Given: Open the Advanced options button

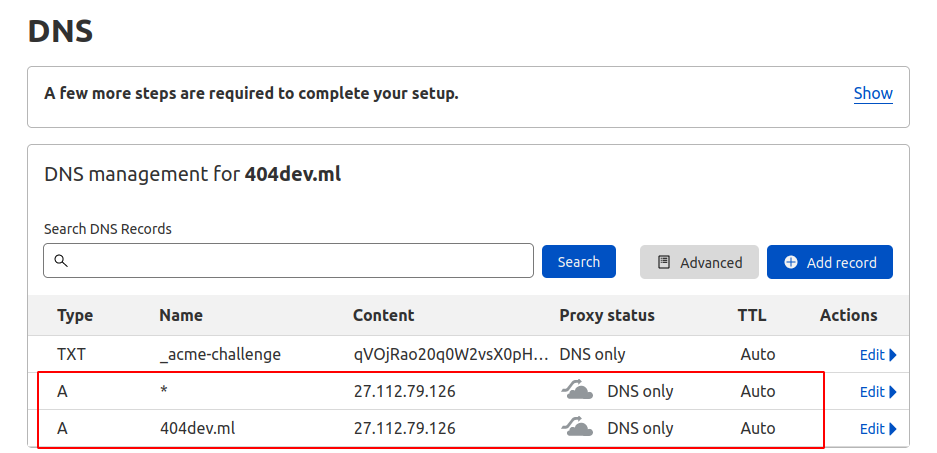Looking at the screenshot, I should (699, 262).
